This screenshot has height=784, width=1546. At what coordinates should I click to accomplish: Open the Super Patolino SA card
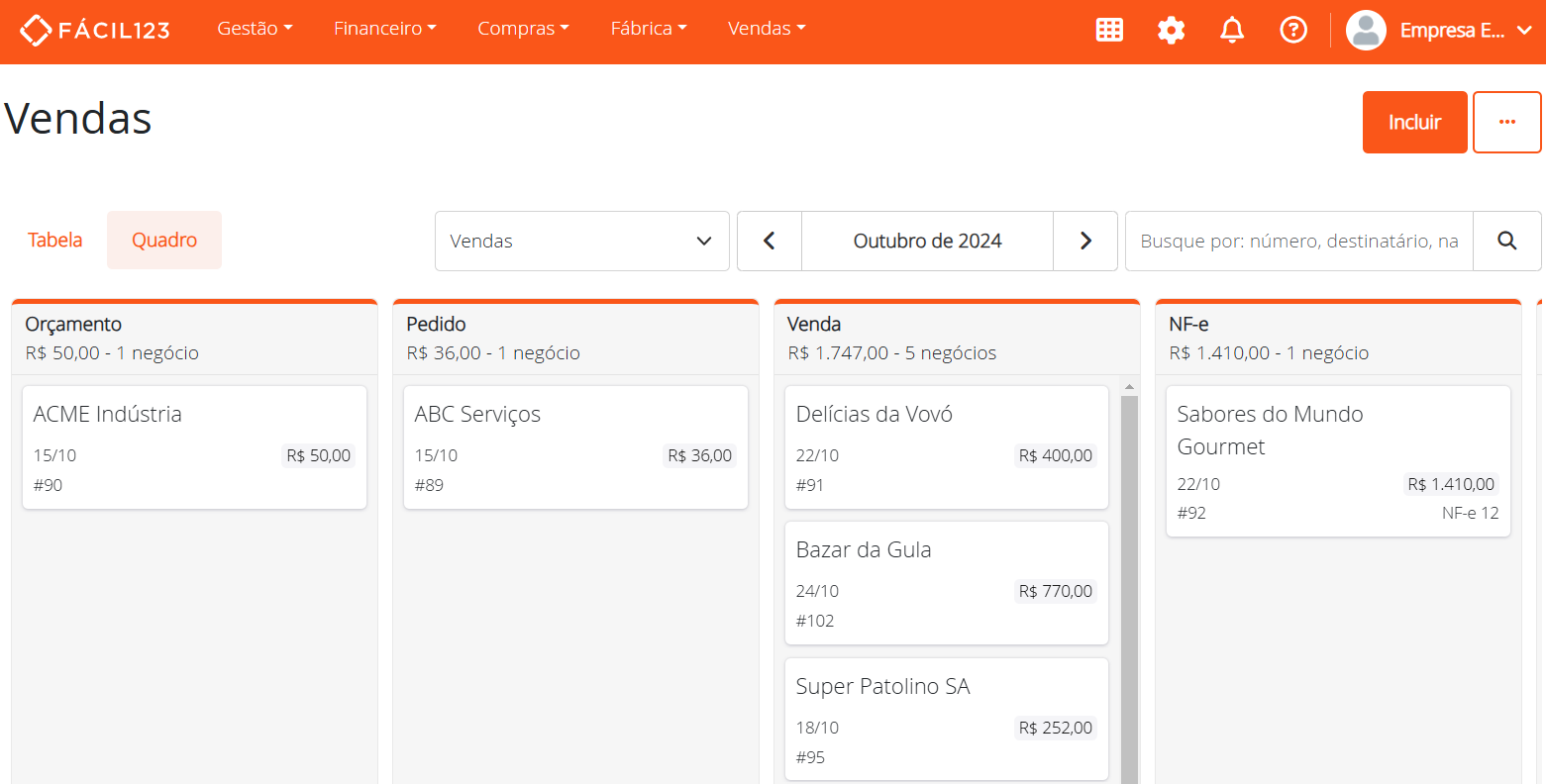point(946,720)
